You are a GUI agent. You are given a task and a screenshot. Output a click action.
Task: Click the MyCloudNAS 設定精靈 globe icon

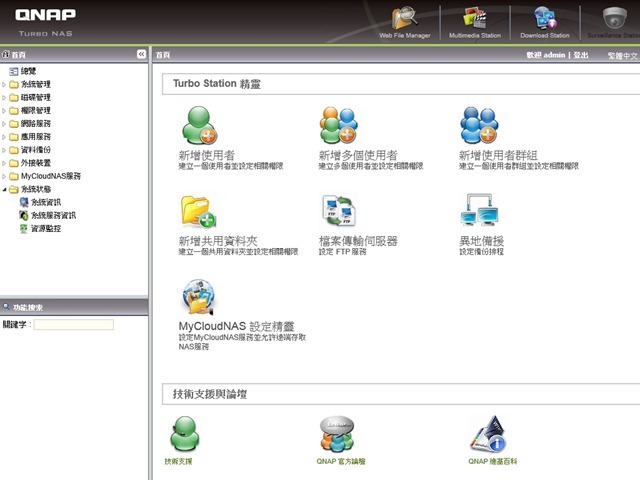199,297
